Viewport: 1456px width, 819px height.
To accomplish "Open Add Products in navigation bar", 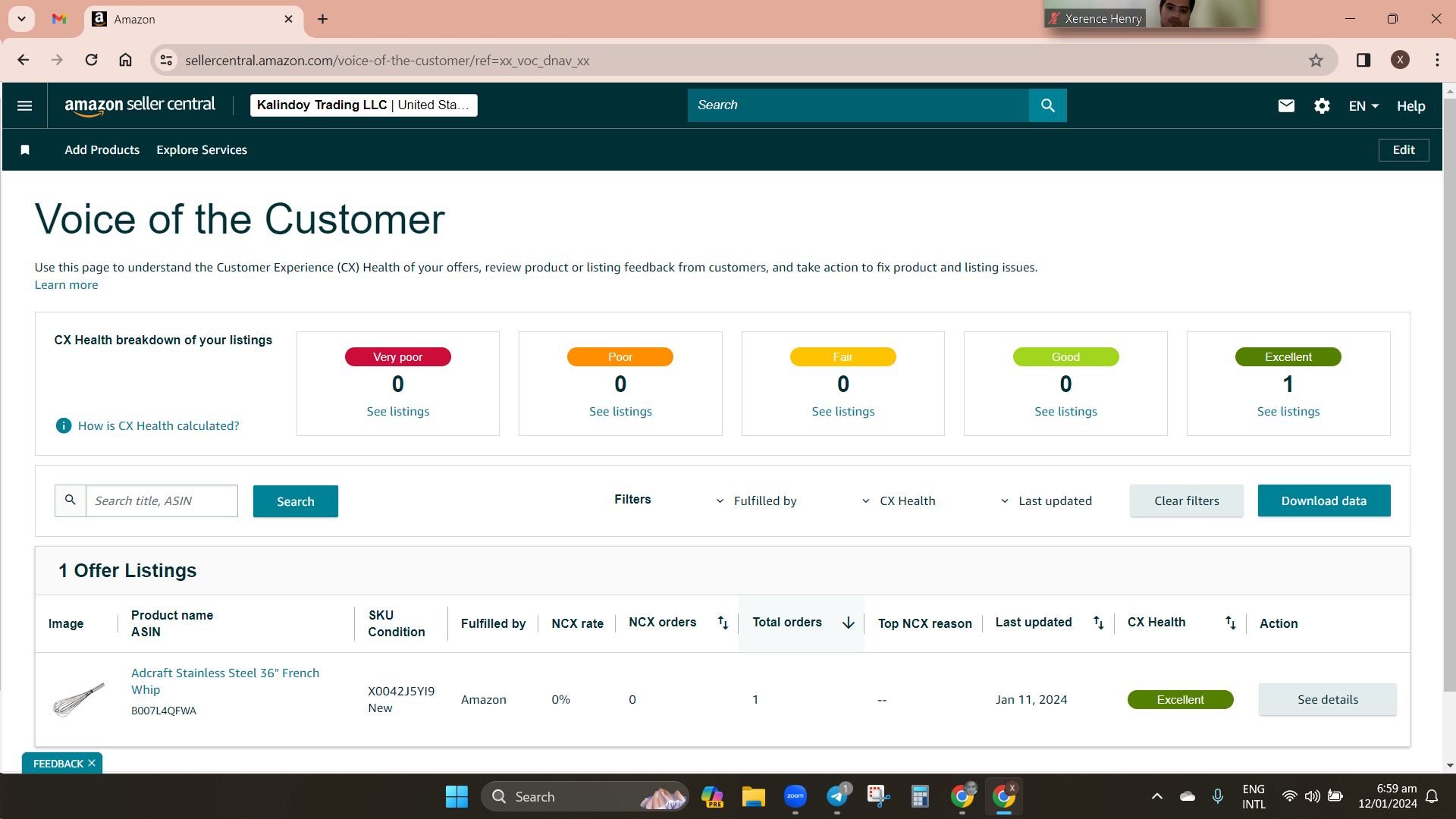I will click(x=102, y=150).
